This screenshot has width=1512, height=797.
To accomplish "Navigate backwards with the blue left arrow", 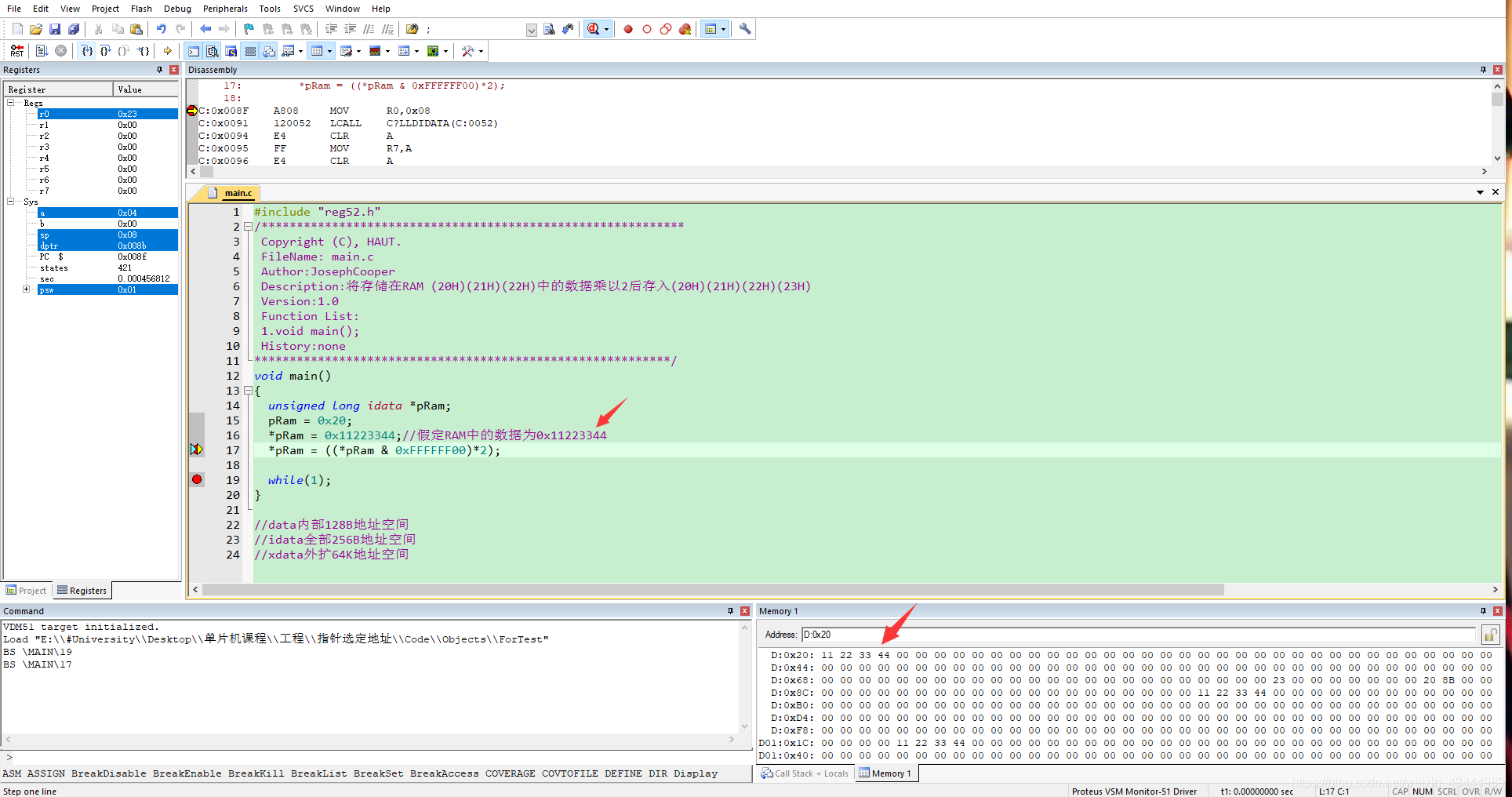I will (x=205, y=29).
